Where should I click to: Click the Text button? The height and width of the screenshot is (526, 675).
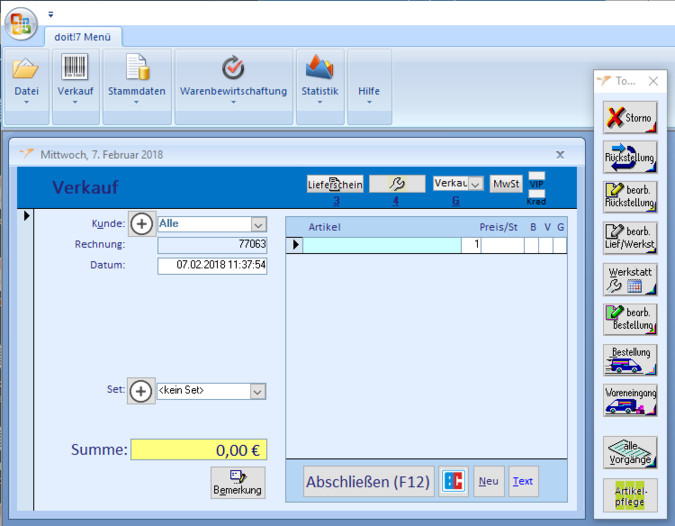[x=523, y=482]
